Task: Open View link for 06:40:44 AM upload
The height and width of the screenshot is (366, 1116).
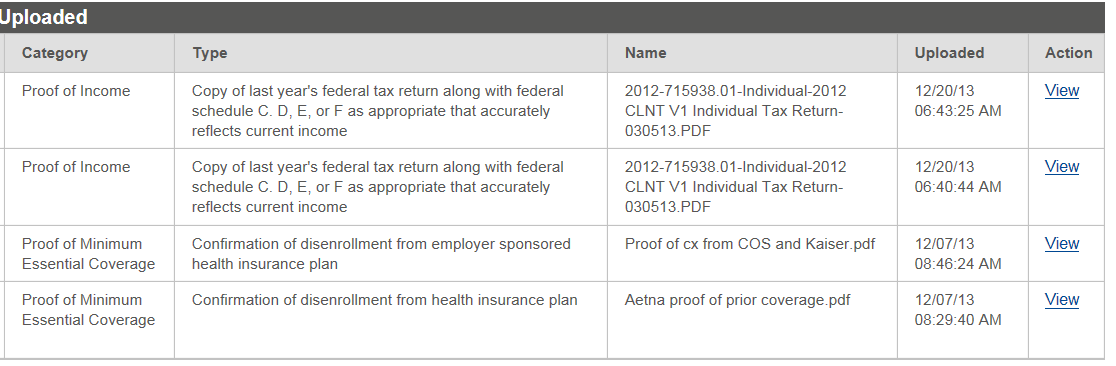Action: [x=1061, y=167]
